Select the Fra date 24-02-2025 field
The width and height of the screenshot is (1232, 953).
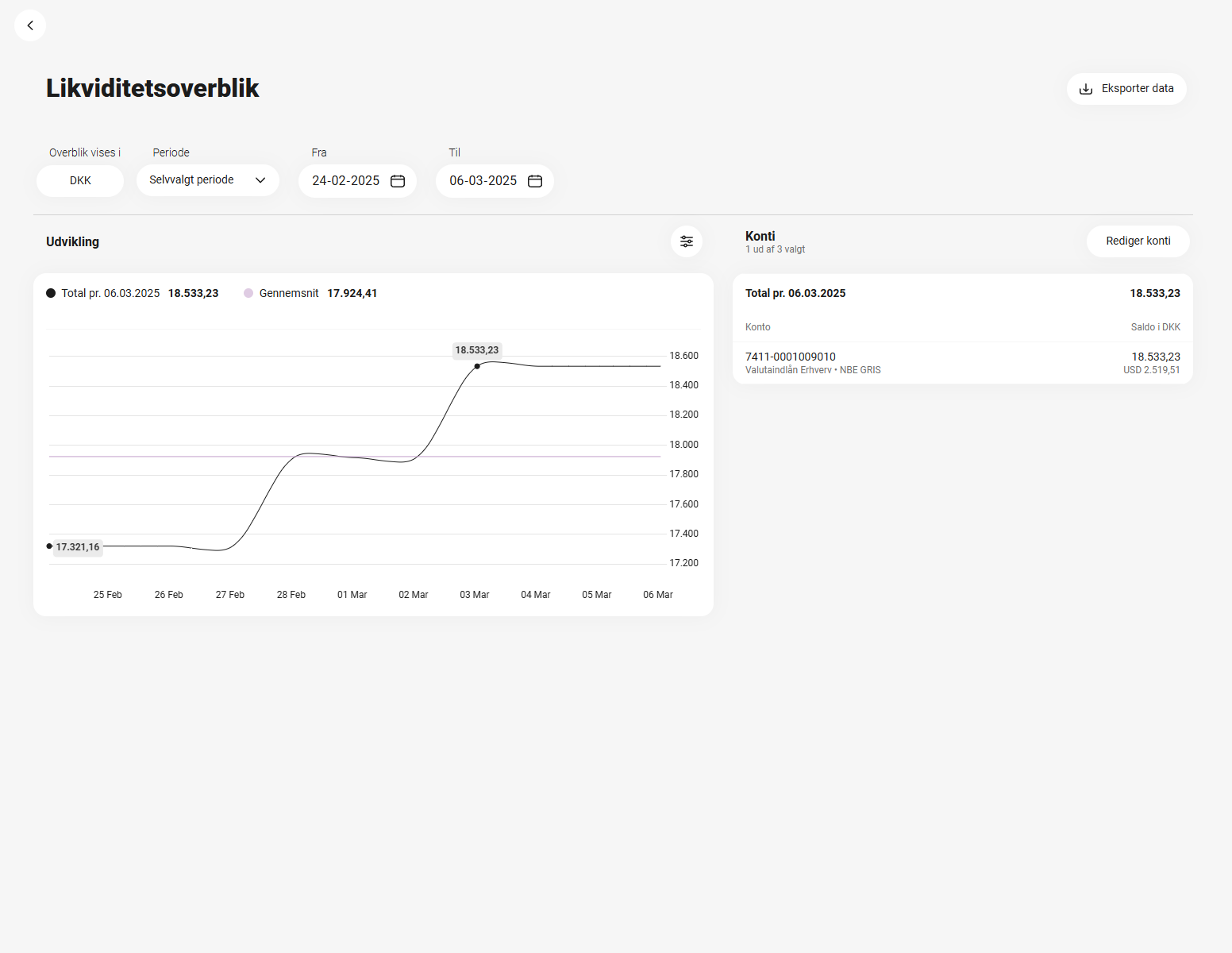pyautogui.click(x=357, y=181)
